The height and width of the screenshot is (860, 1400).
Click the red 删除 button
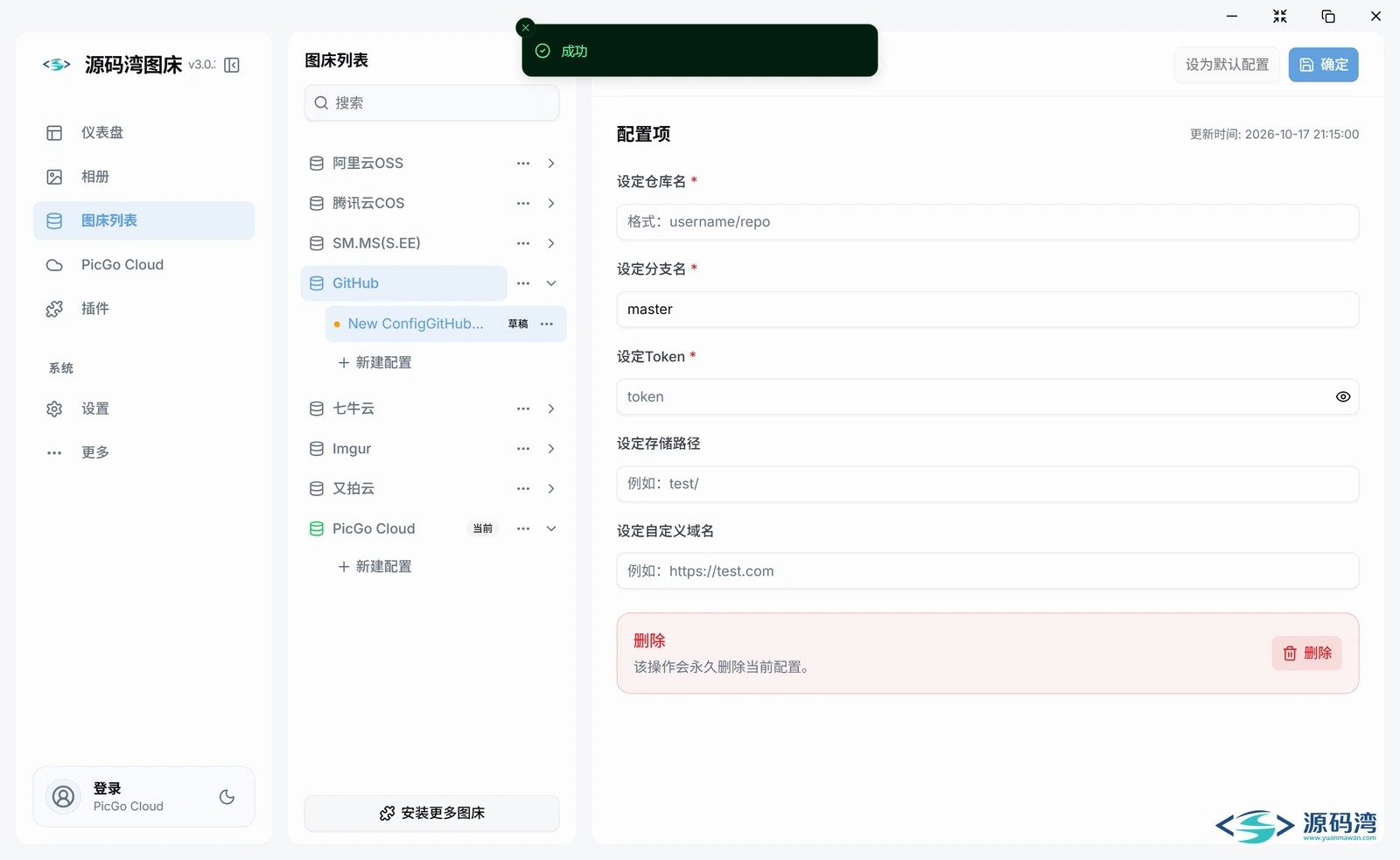point(1306,654)
